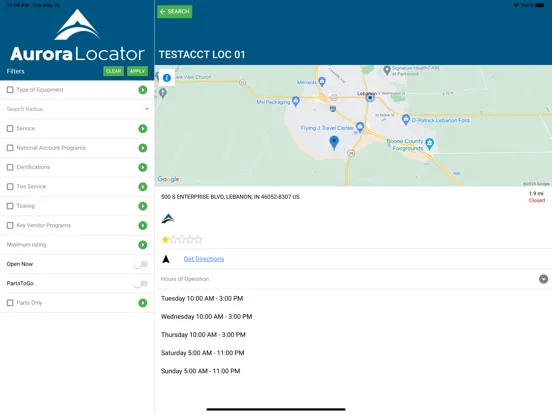Check the Certifications checkbox

point(10,167)
